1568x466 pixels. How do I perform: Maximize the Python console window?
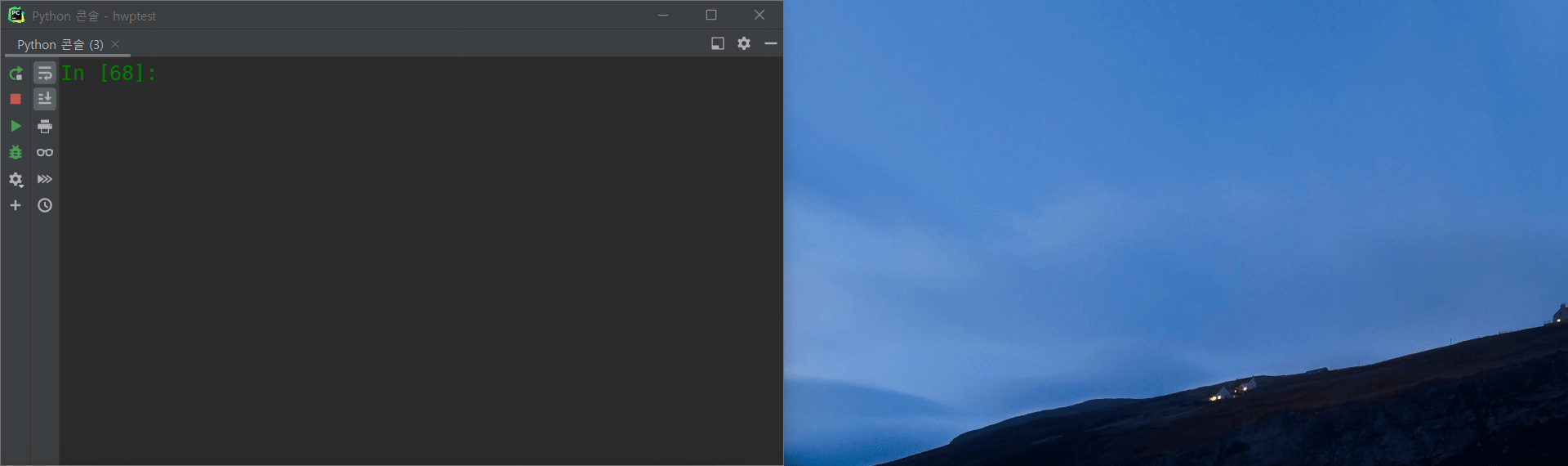coord(711,15)
